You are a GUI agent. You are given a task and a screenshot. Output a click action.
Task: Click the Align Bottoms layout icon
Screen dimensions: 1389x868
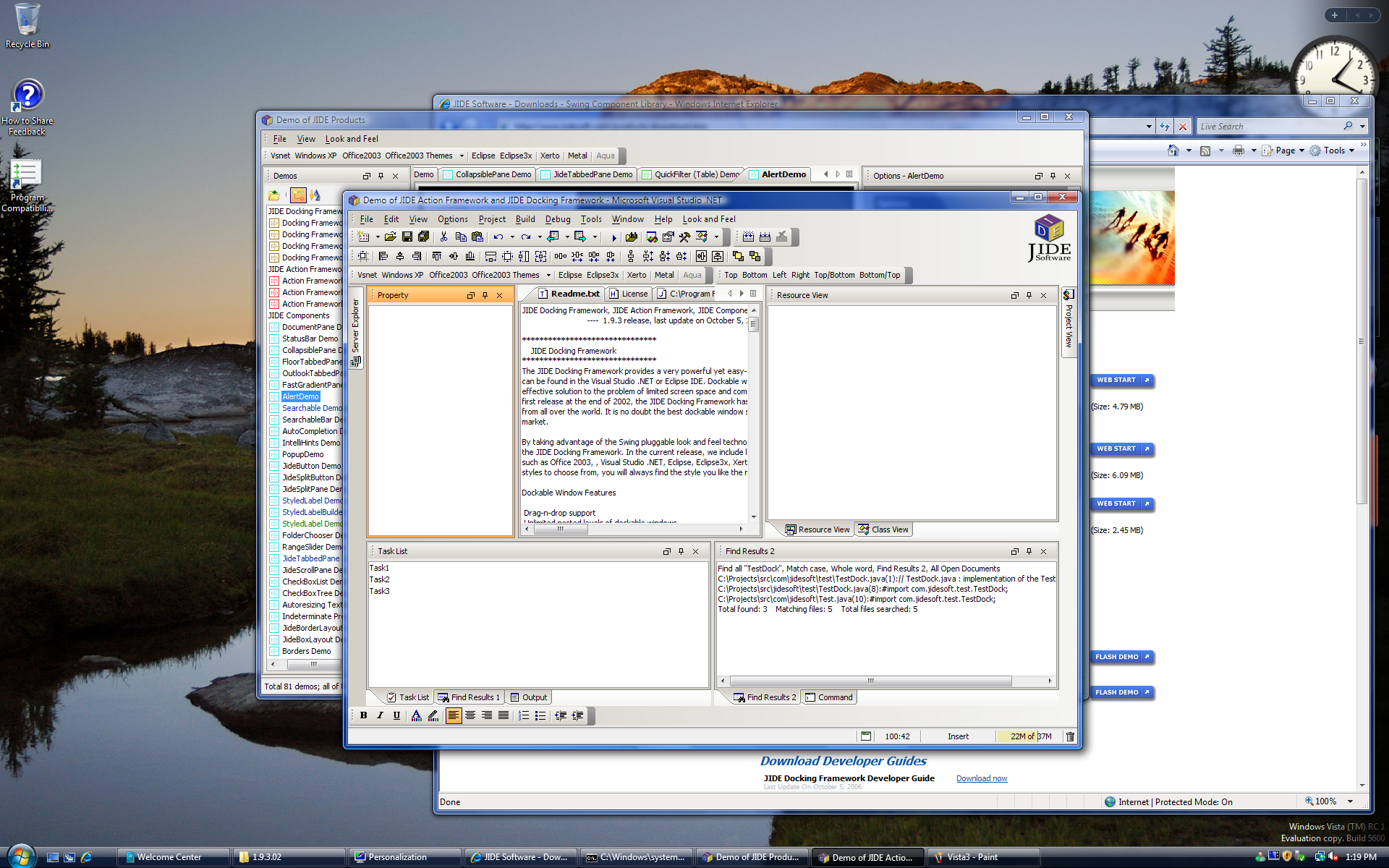click(x=470, y=256)
